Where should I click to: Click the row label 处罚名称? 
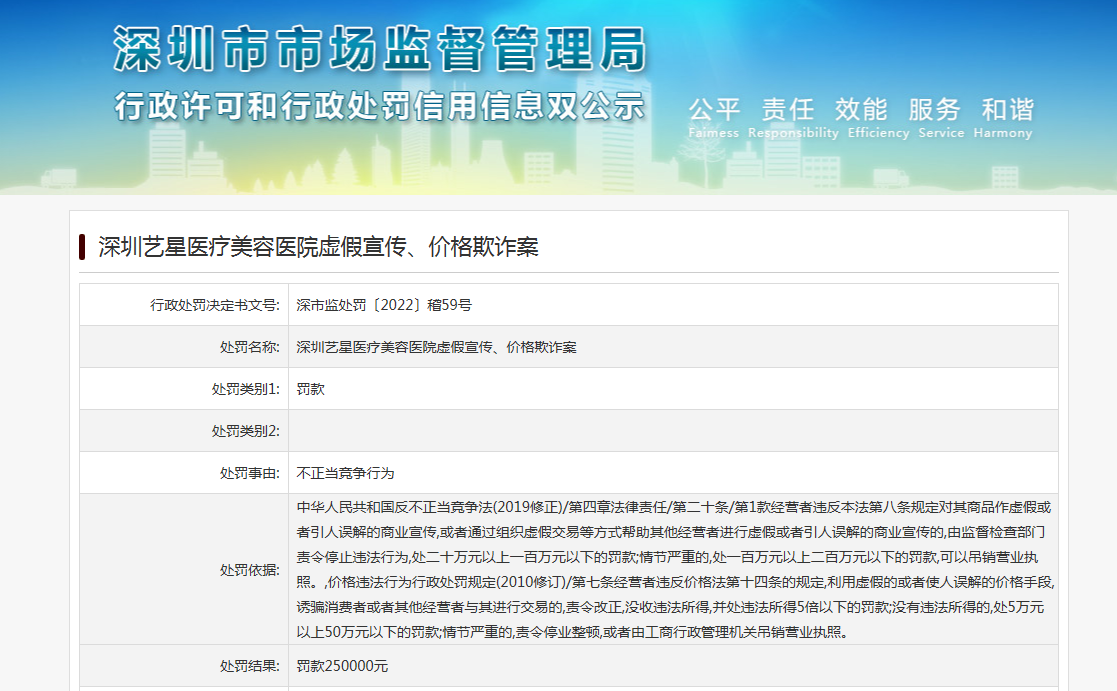coord(249,347)
